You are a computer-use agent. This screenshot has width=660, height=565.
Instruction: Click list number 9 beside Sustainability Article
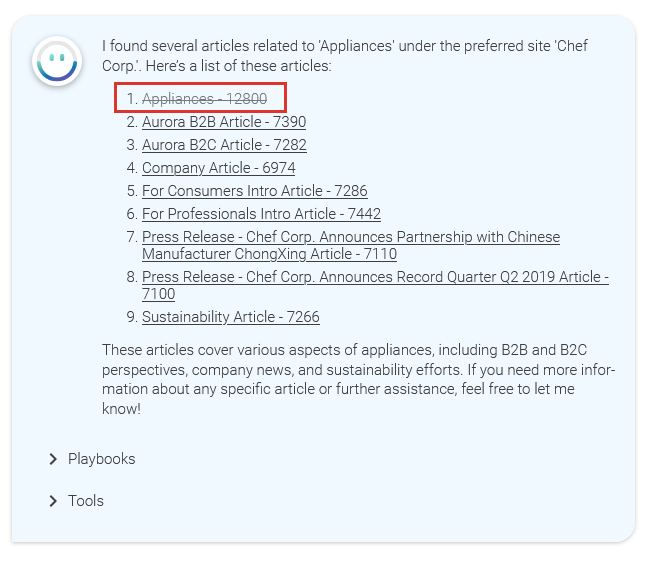(x=131, y=317)
